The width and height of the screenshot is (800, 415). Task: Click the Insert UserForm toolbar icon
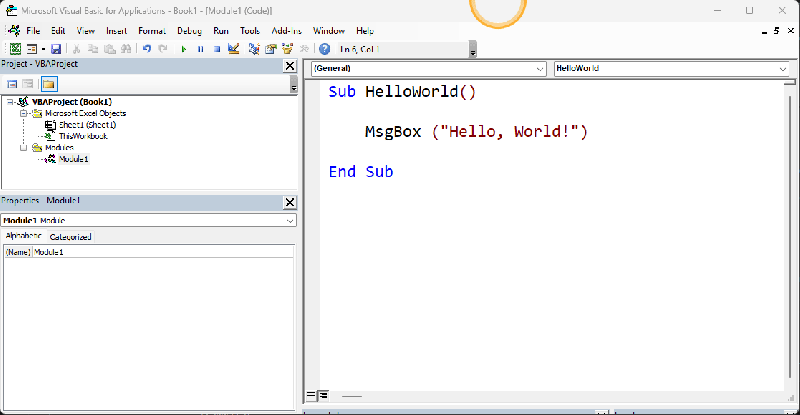(x=32, y=49)
